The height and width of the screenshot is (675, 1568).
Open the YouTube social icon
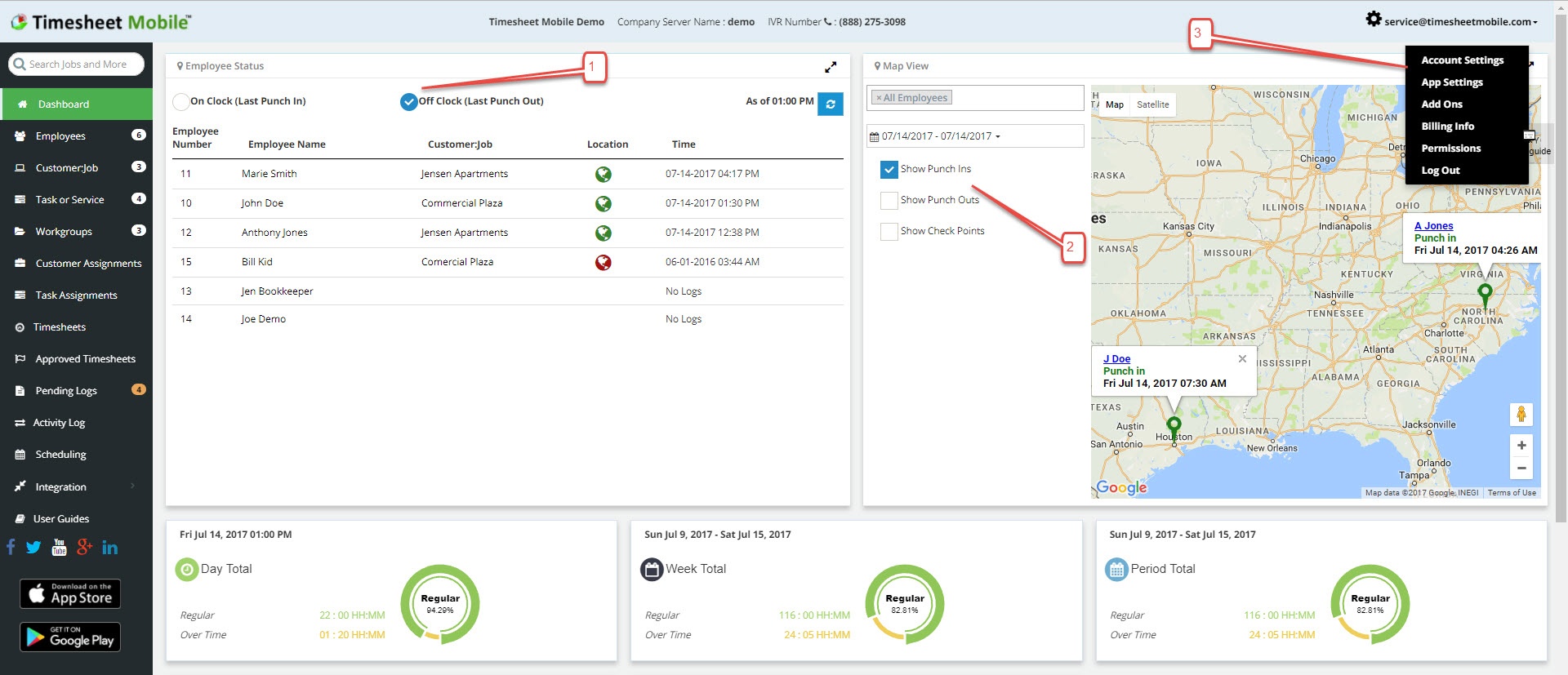pyautogui.click(x=59, y=547)
